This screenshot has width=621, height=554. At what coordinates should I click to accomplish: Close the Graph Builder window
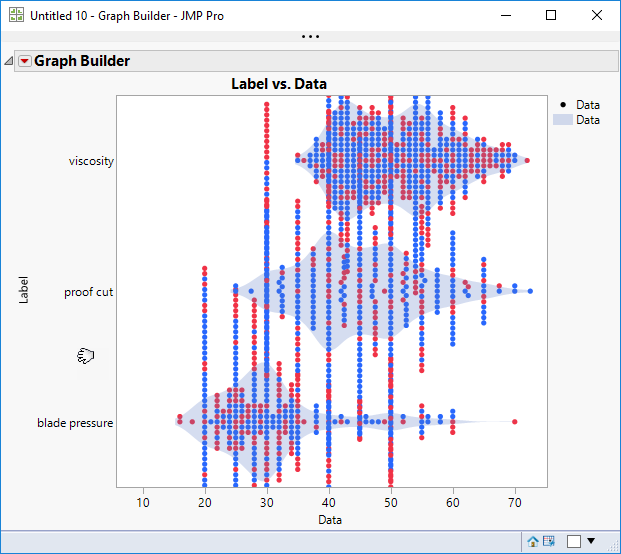[597, 15]
